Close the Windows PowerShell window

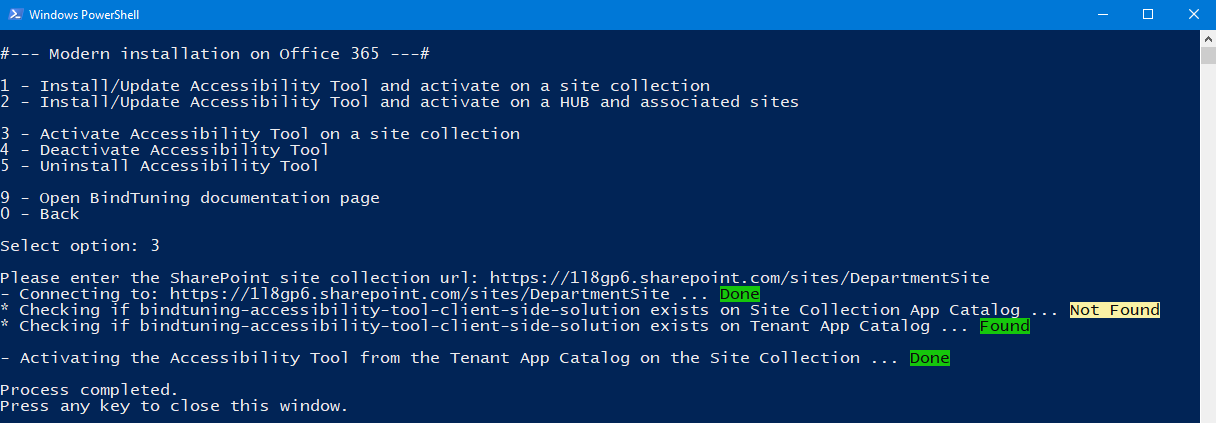click(x=1193, y=14)
